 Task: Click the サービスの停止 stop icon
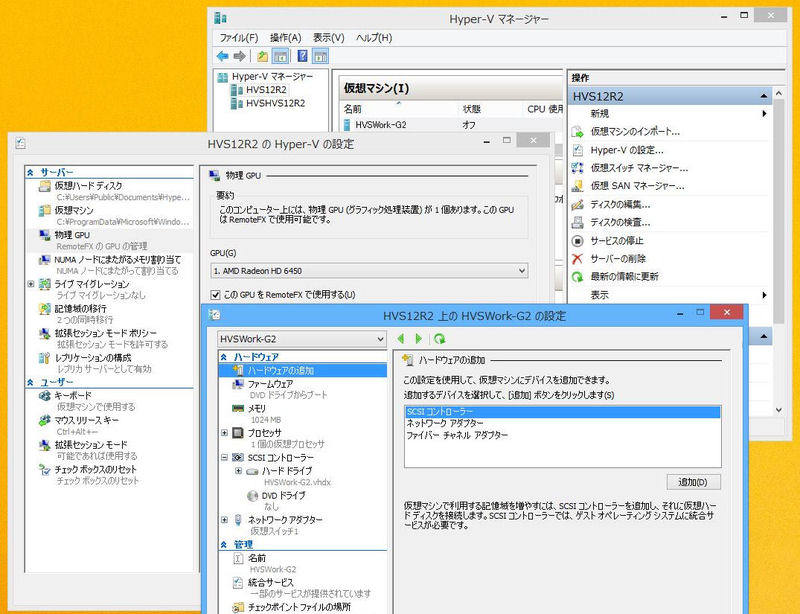coord(577,240)
